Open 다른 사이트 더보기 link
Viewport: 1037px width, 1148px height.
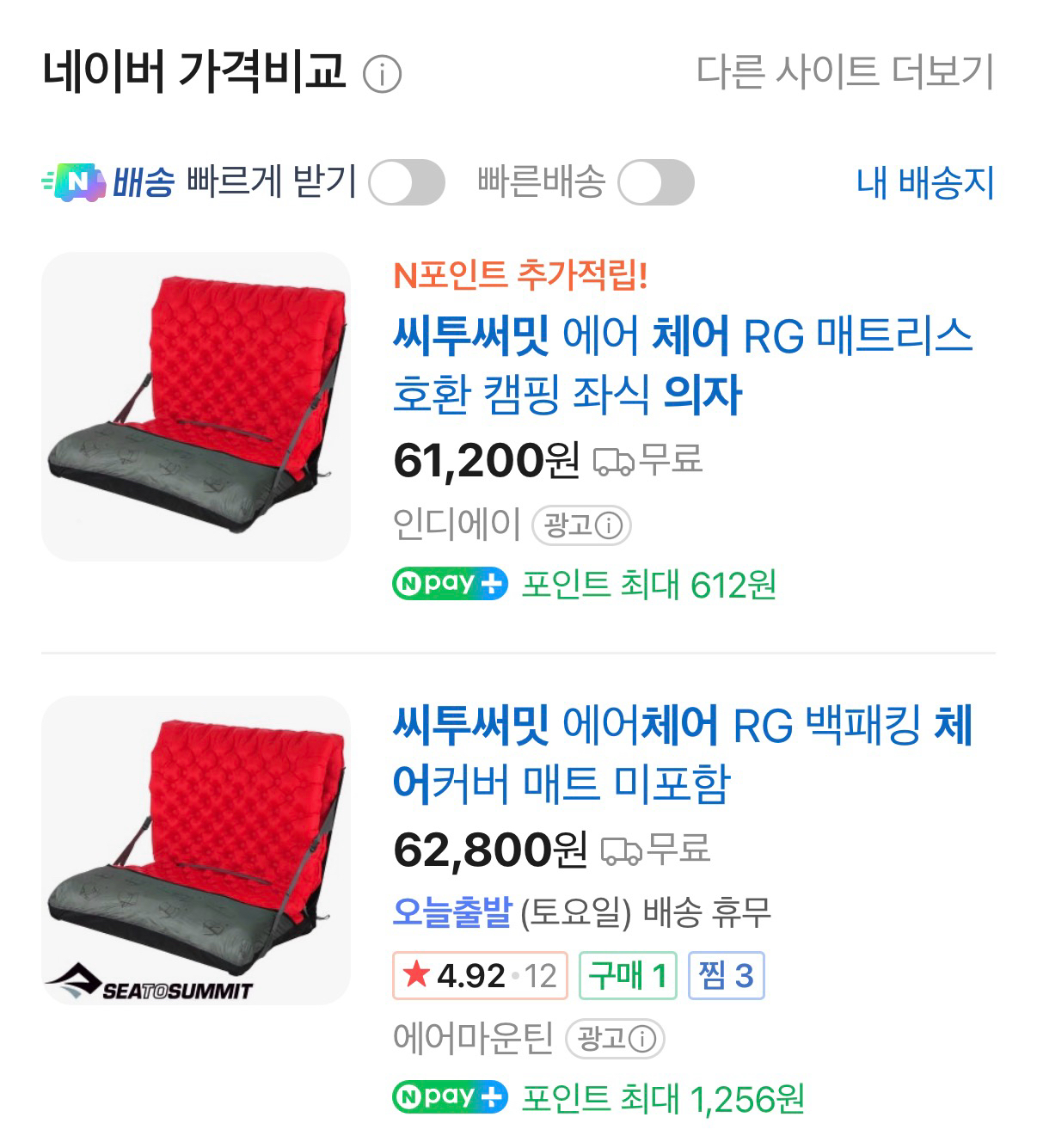point(844,72)
